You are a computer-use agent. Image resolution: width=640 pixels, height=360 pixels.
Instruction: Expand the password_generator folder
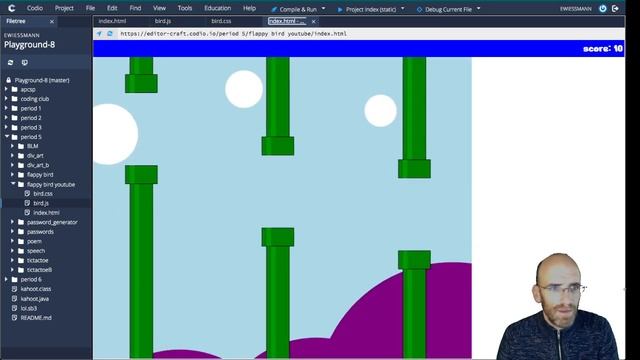tap(12, 222)
